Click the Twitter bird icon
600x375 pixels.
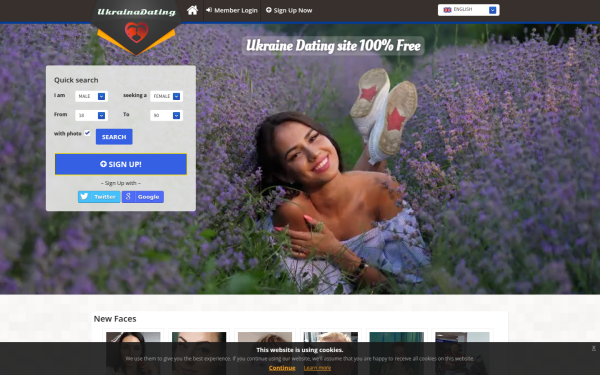[84, 197]
